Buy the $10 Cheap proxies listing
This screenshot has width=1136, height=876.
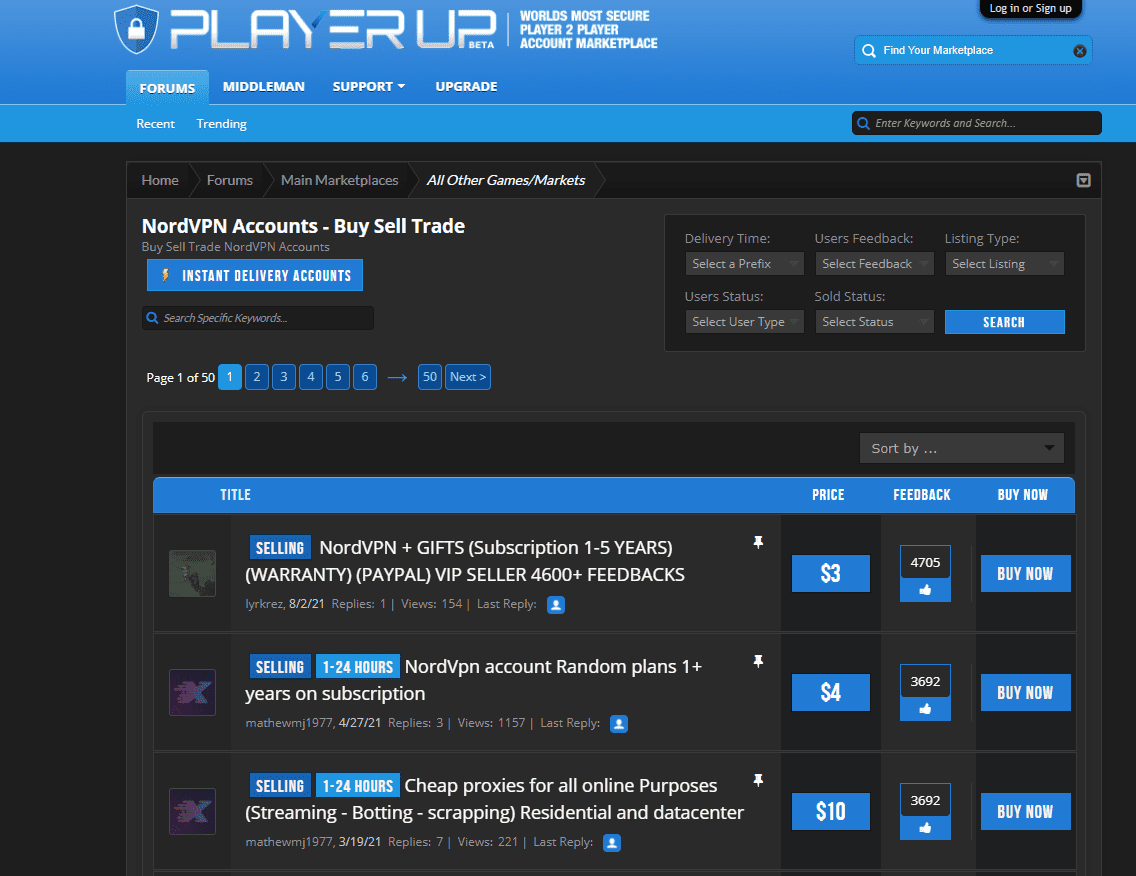pyautogui.click(x=1025, y=812)
